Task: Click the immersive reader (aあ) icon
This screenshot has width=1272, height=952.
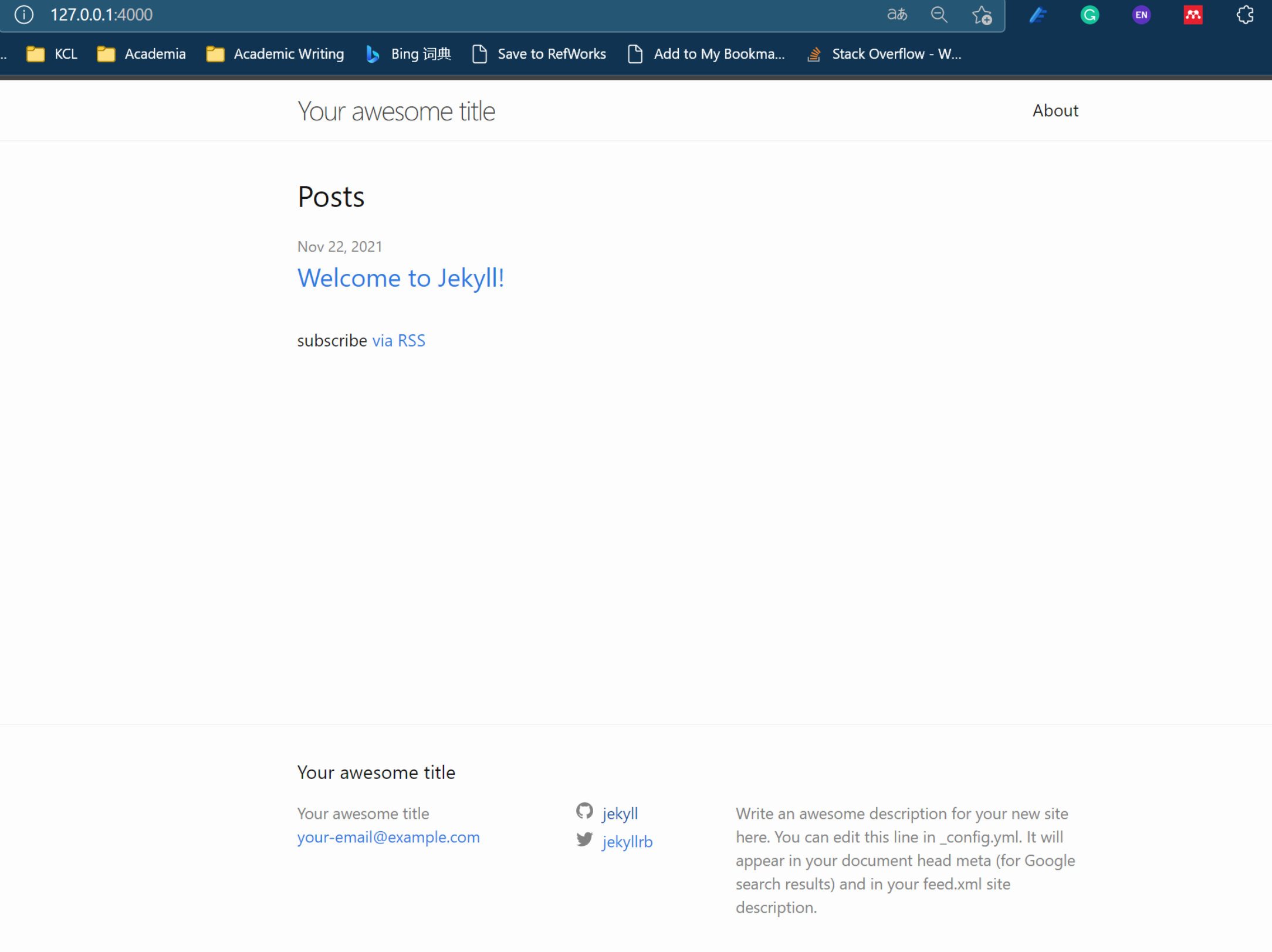Action: (897, 15)
